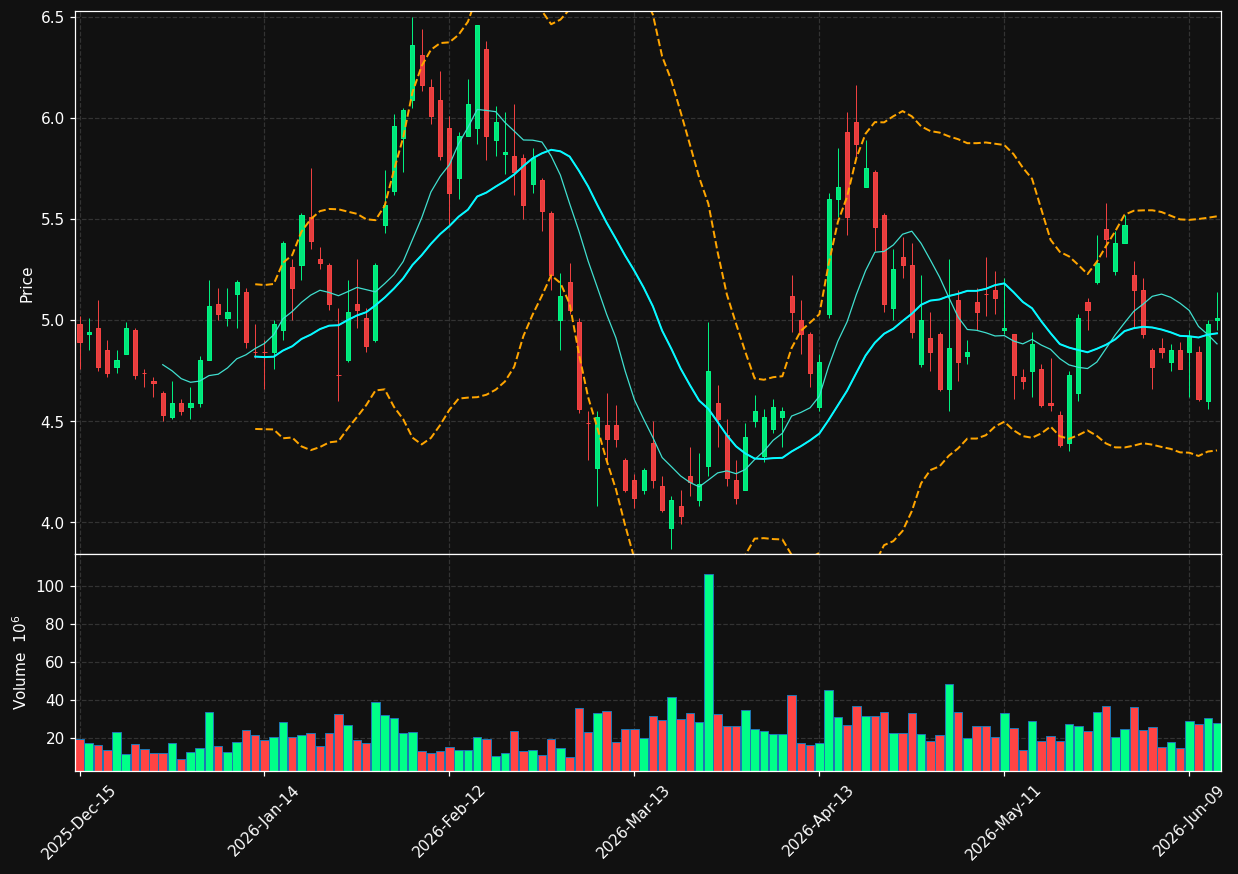1238x874 pixels.
Task: Click the 100 volume tick label
Action: (50, 586)
